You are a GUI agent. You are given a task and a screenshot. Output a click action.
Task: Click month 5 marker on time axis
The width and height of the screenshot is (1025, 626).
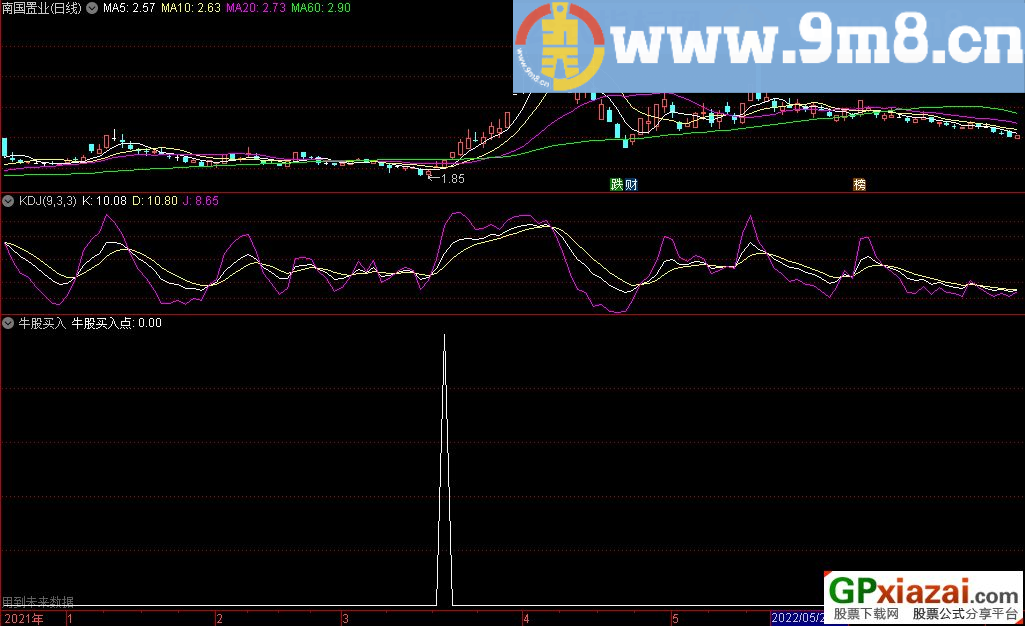click(675, 618)
